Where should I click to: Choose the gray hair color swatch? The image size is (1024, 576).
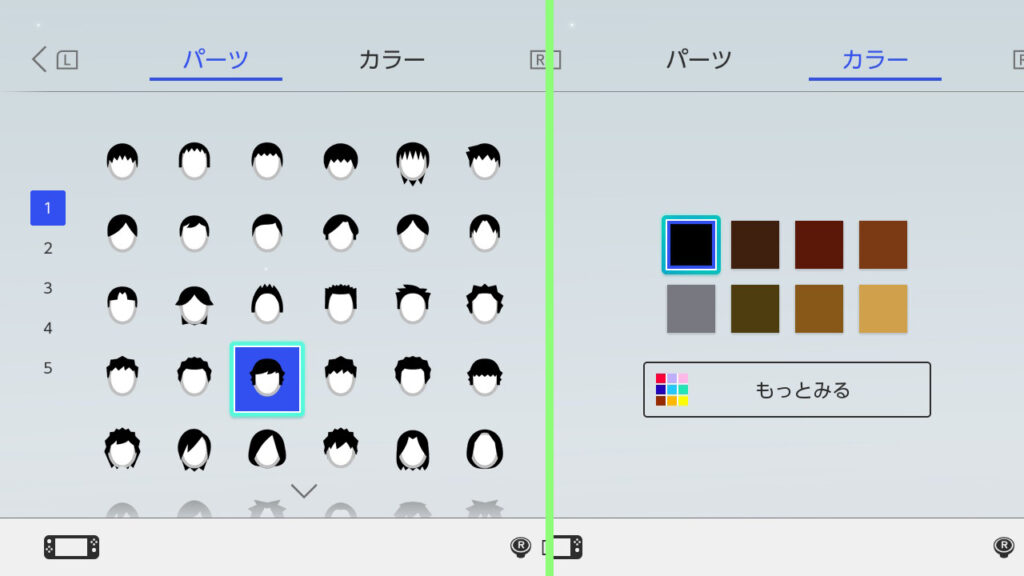(691, 308)
